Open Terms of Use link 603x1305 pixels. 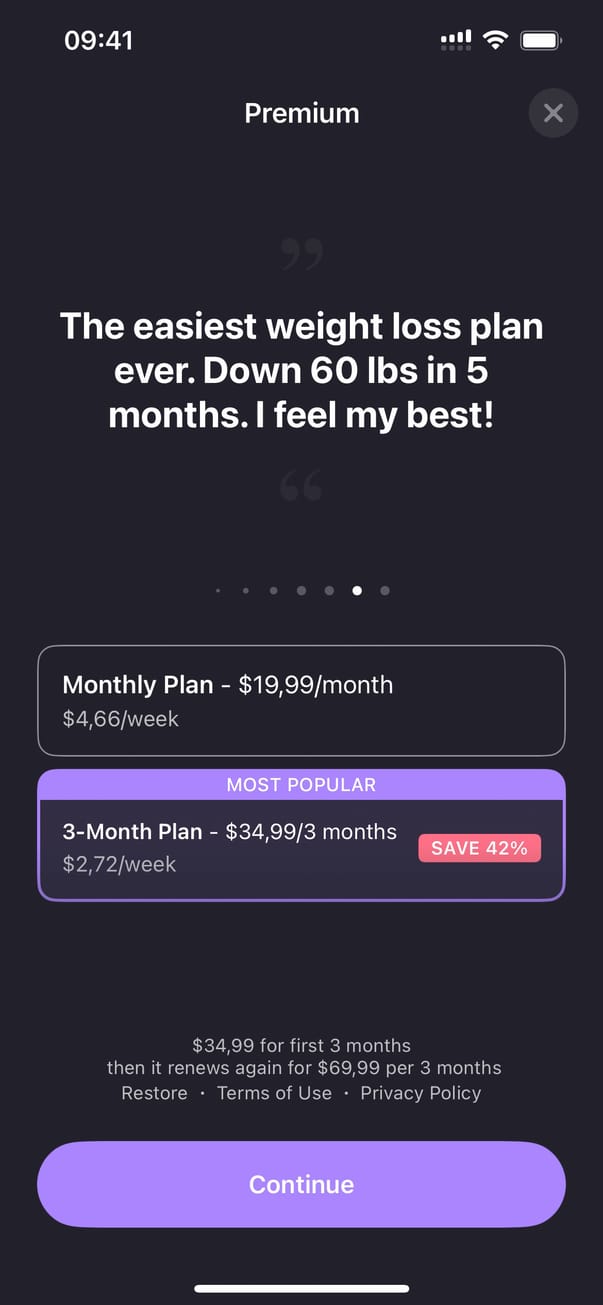[274, 1093]
